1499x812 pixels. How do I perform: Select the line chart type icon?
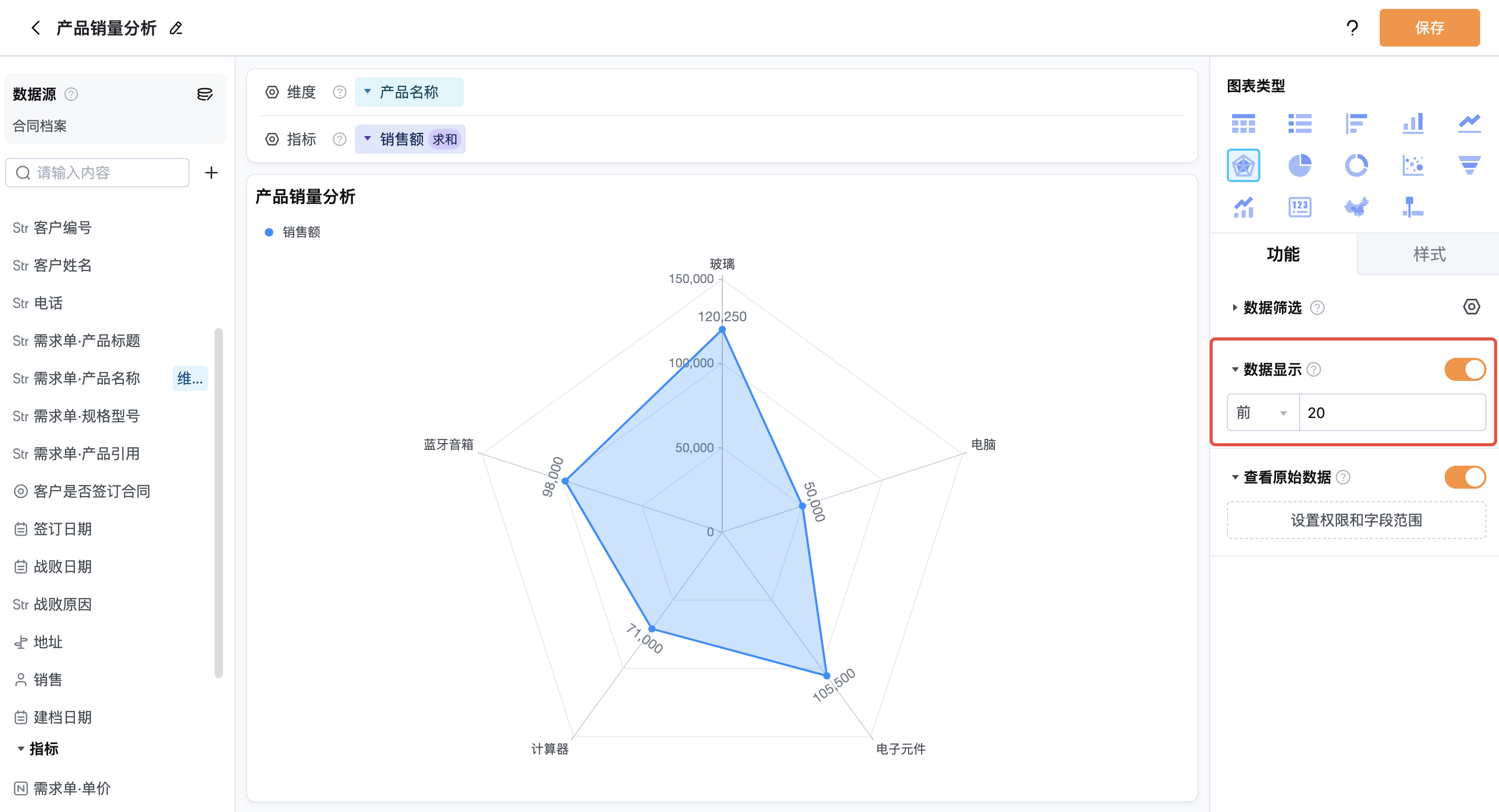click(x=1469, y=123)
